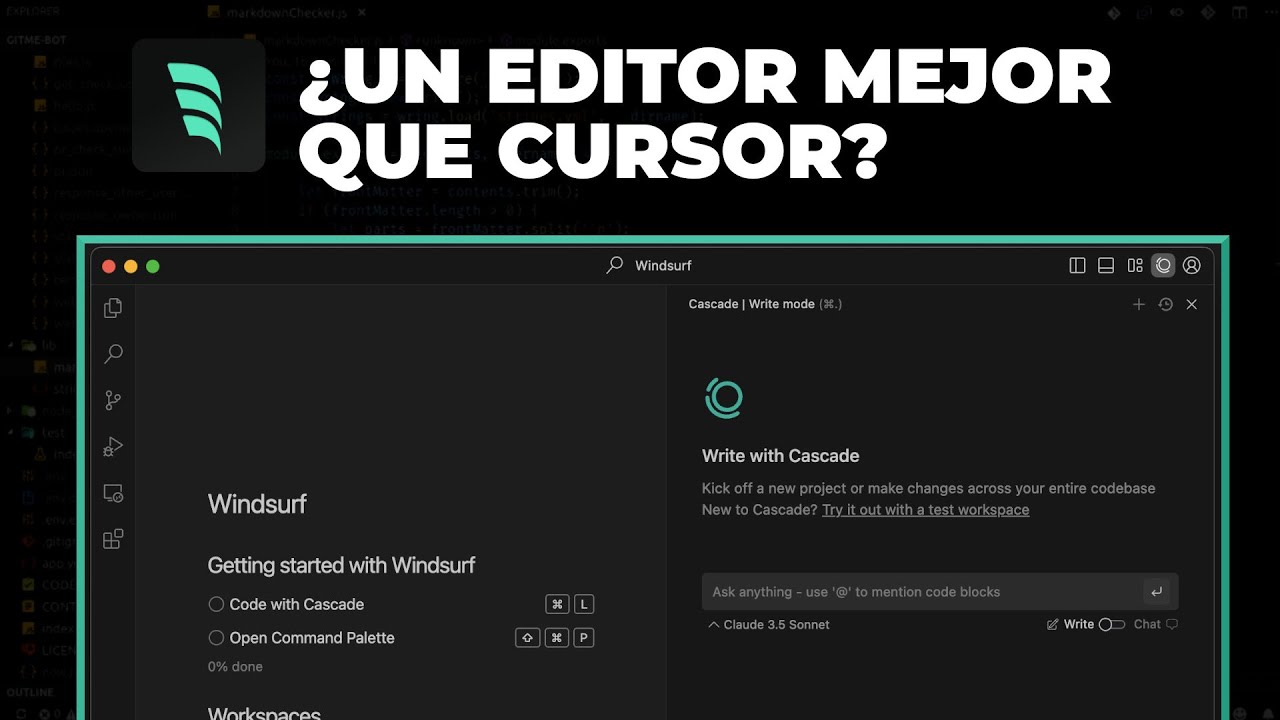Click the Workspaces heading
The image size is (1280, 720).
[264, 713]
